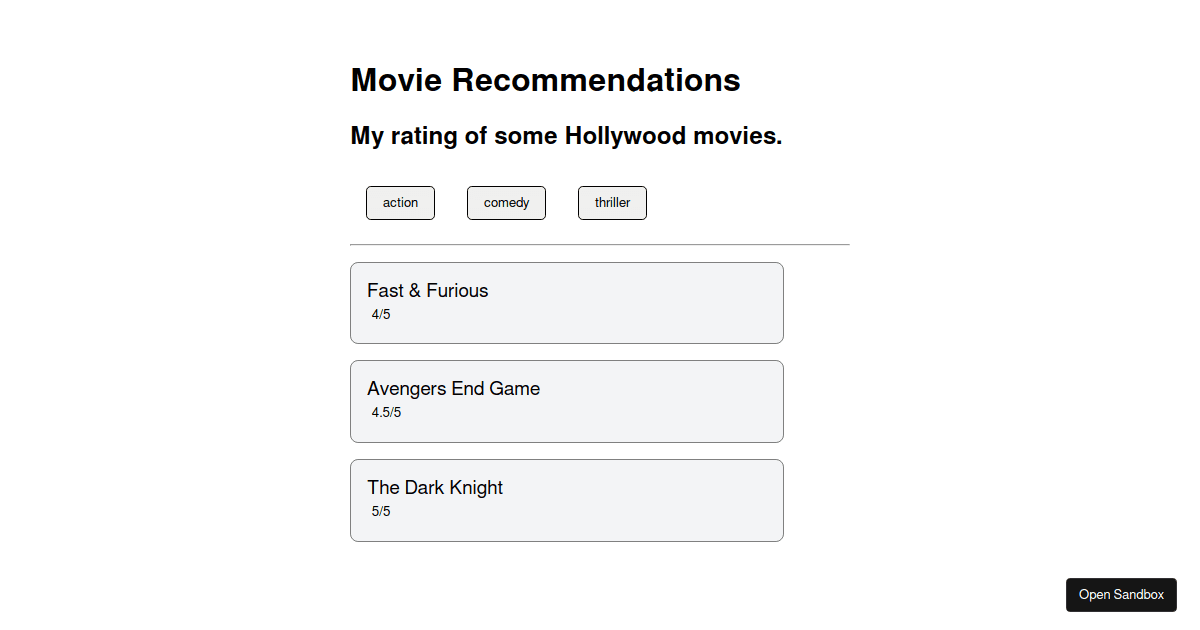Click the 4/5 rating under Fast & Furious

coord(381,313)
